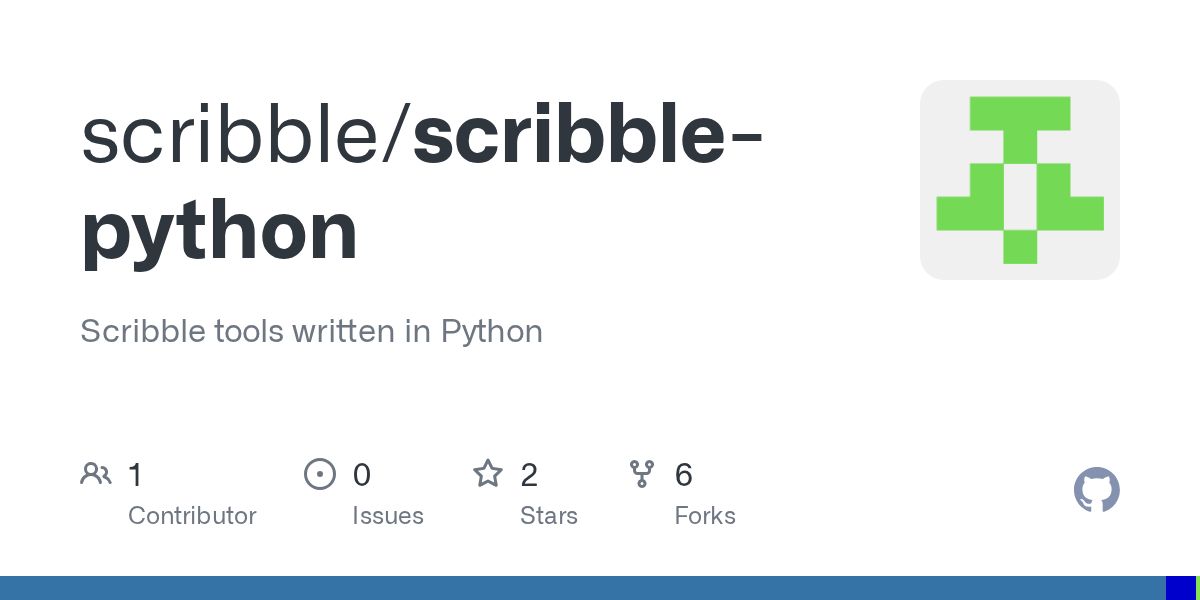Screen dimensions: 1200x600
Task: Click the GitHub Octocat logo
Action: 1096,490
